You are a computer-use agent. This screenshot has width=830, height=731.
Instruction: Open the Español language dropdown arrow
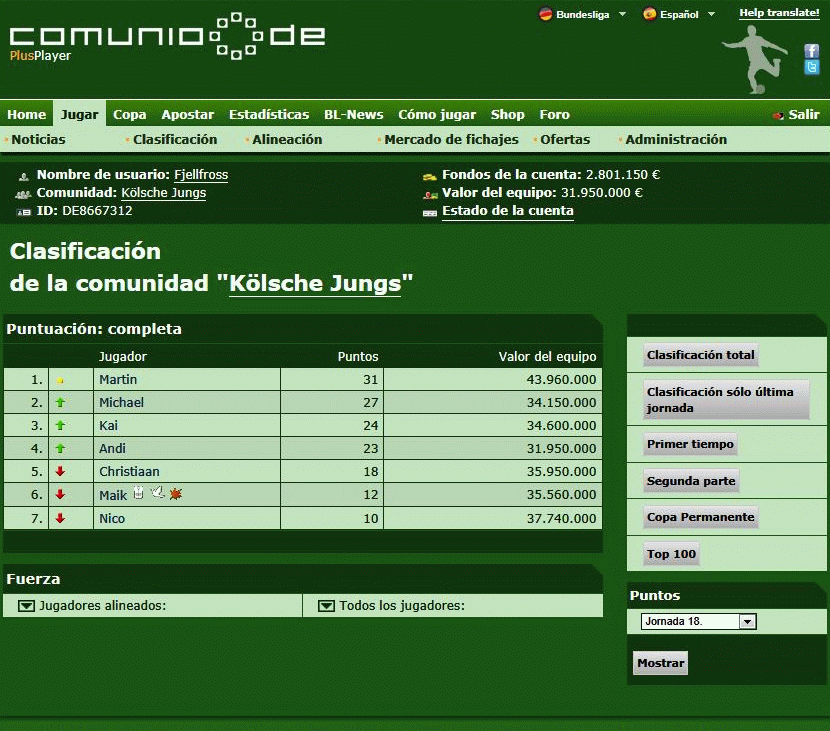tap(712, 14)
